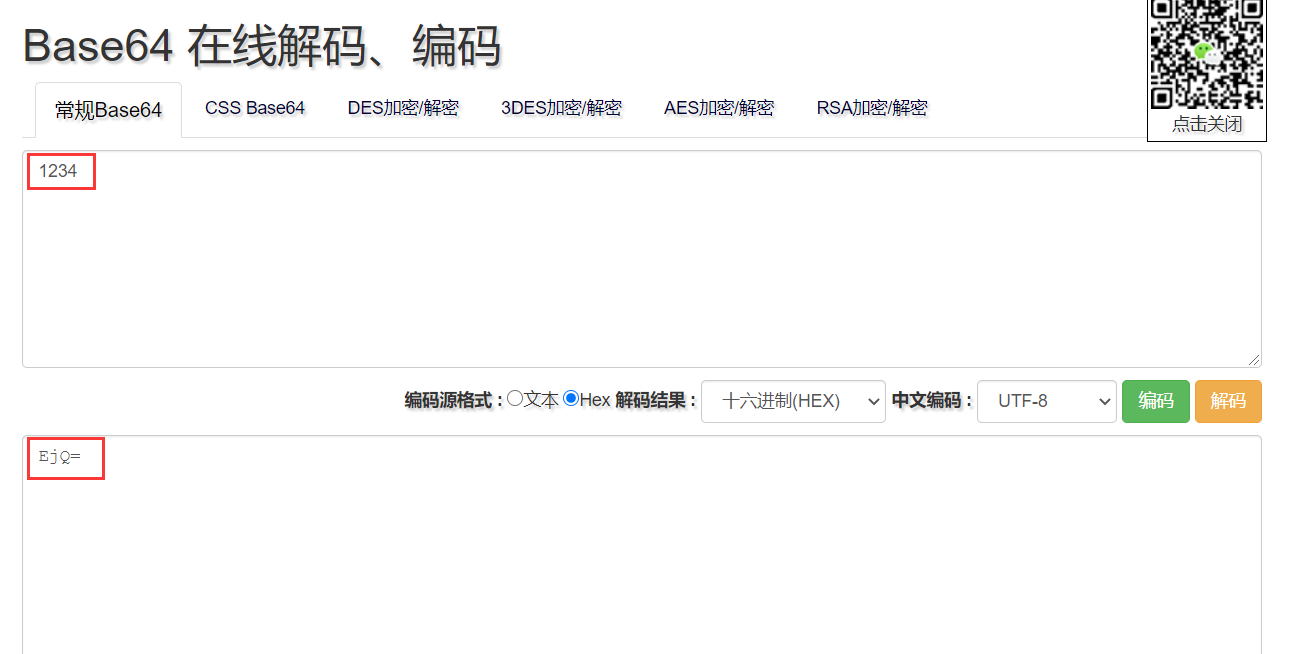Click the output box showing EjQ=
The image size is (1299, 654).
pos(640,545)
